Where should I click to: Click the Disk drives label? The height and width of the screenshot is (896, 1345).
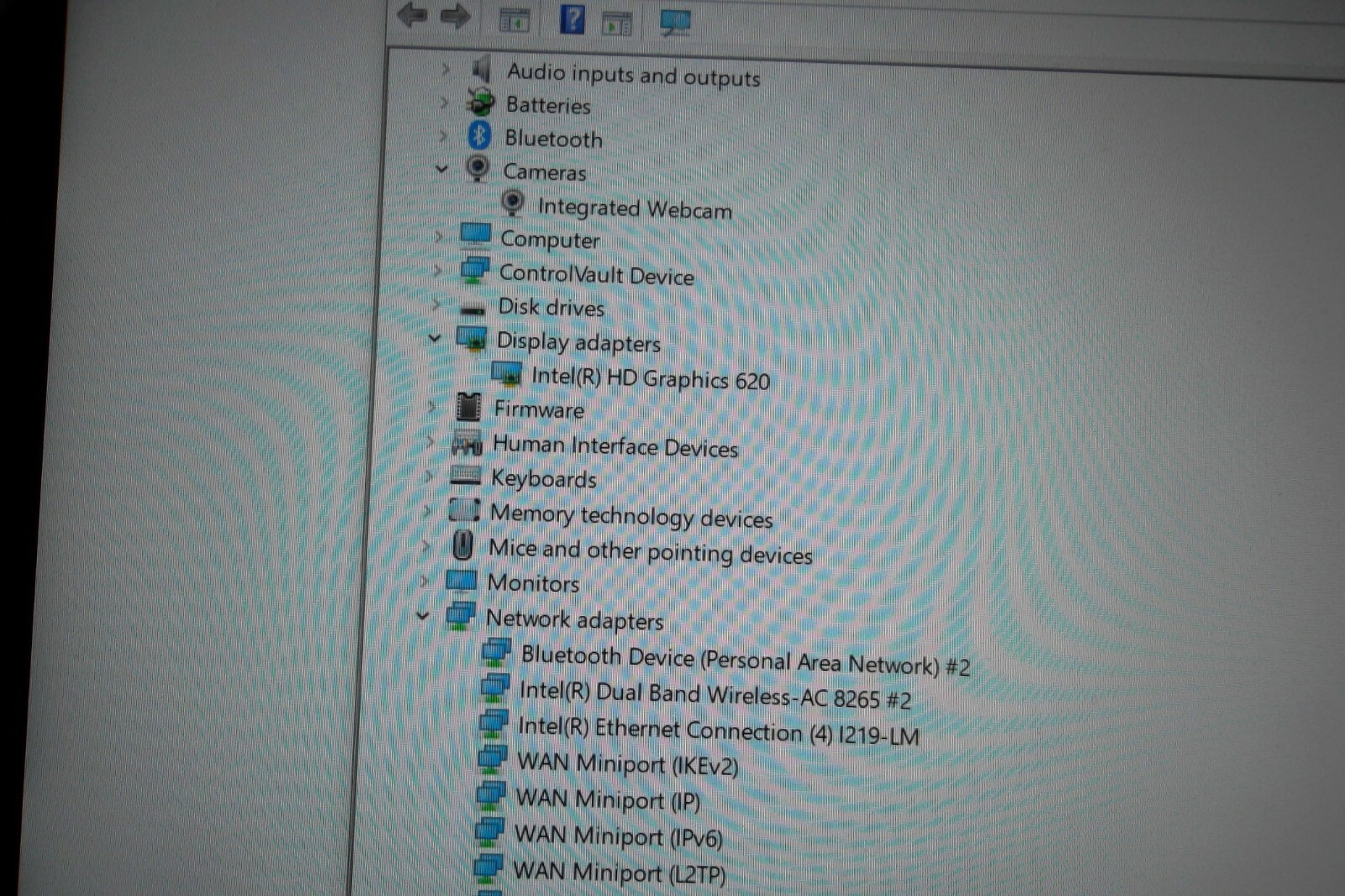[x=551, y=307]
